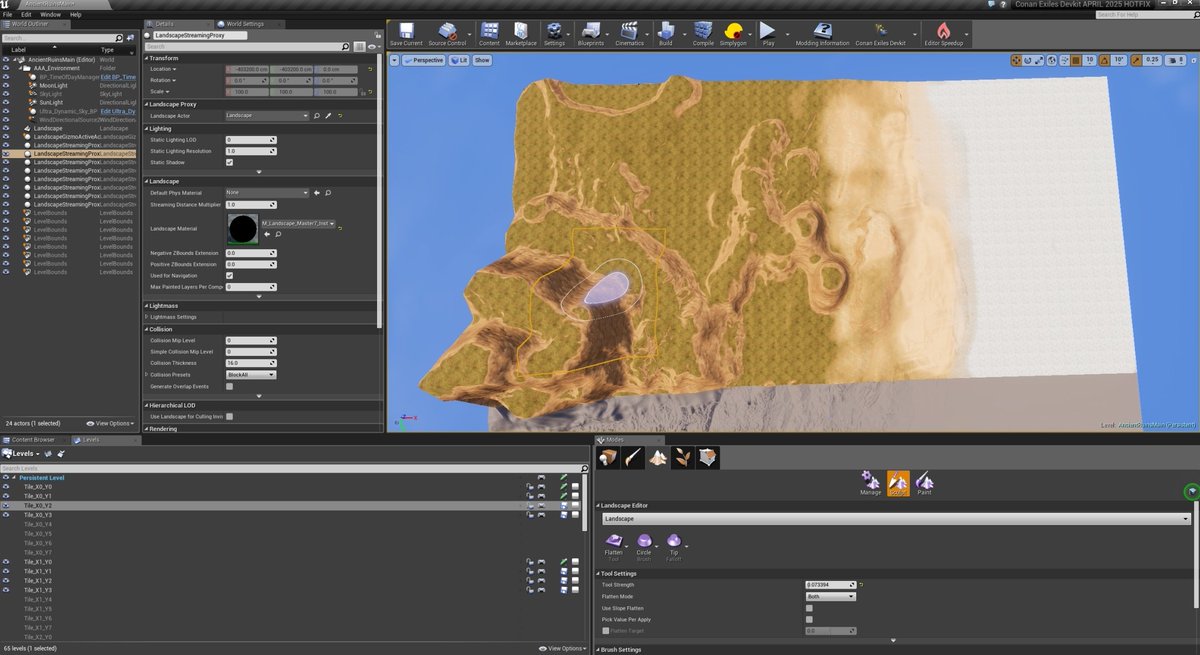
Task: Click the Static Lighting Resolution field
Action: [x=250, y=151]
